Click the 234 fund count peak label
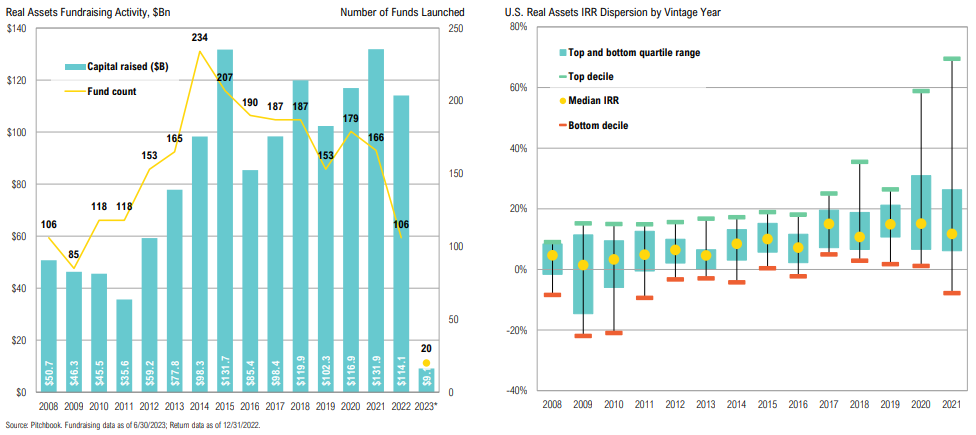The width and height of the screenshot is (976, 435). pos(200,38)
